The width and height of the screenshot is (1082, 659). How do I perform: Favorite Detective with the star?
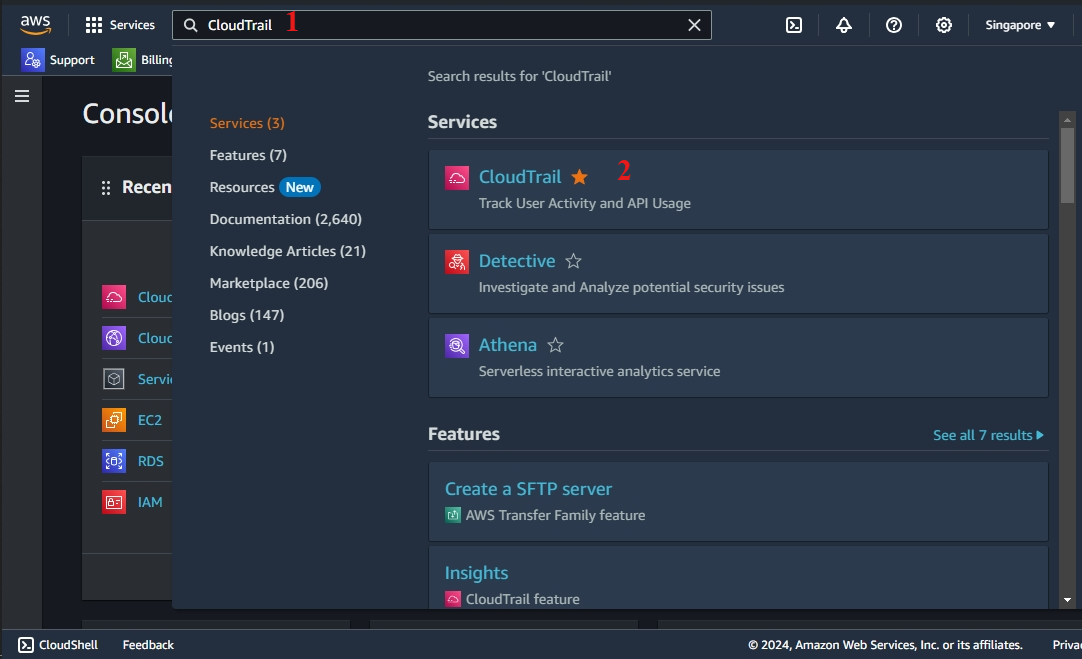coord(573,261)
